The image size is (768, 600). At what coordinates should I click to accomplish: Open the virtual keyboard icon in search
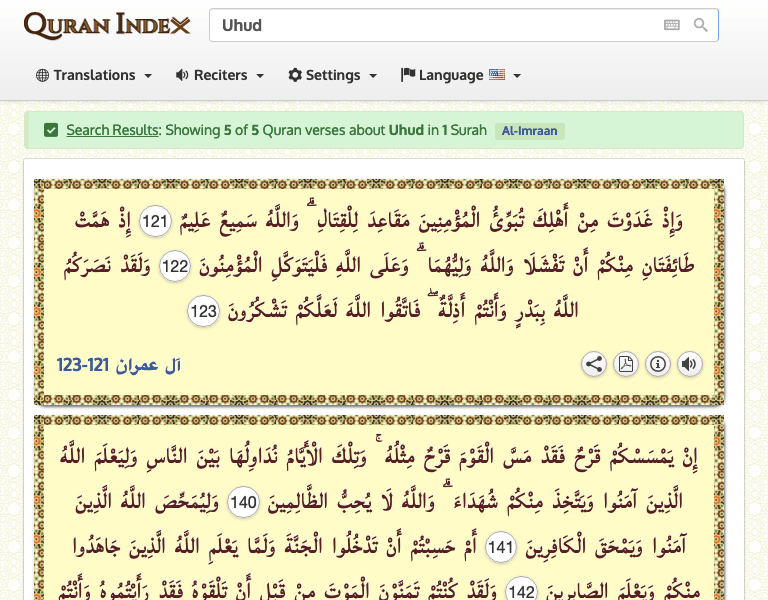[x=672, y=25]
